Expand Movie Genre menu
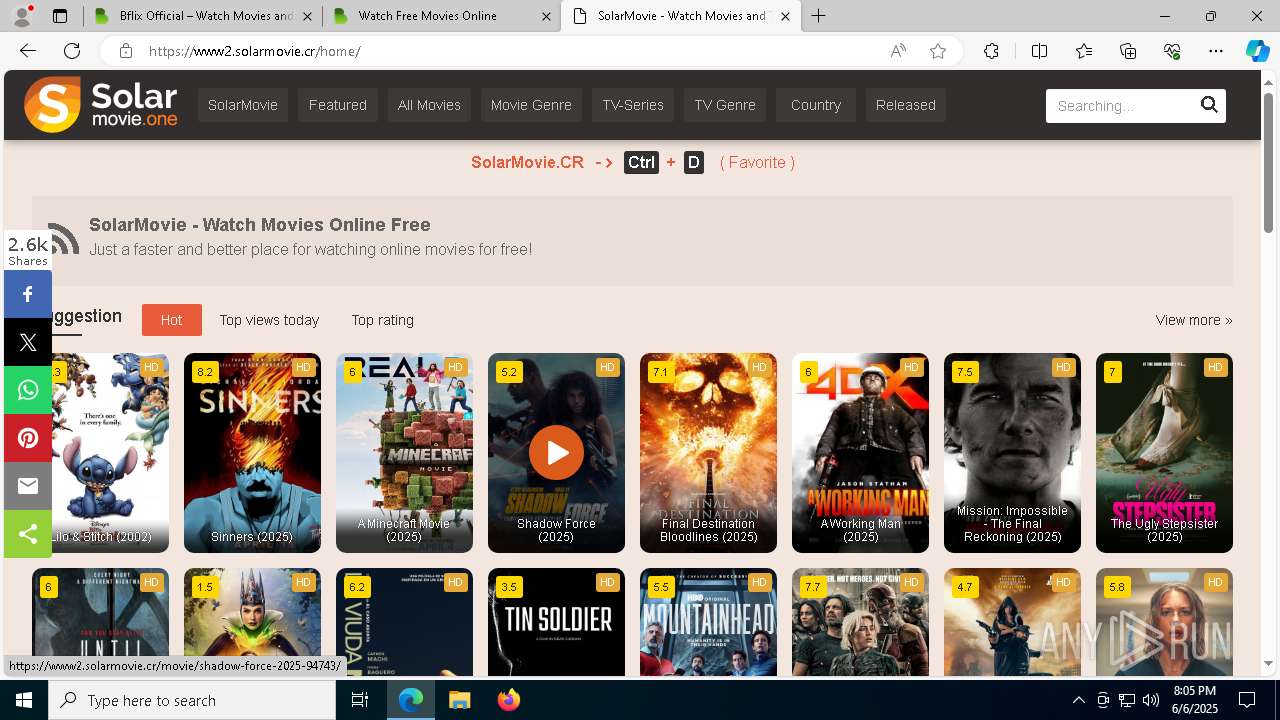Viewport: 1280px width, 720px height. point(531,105)
